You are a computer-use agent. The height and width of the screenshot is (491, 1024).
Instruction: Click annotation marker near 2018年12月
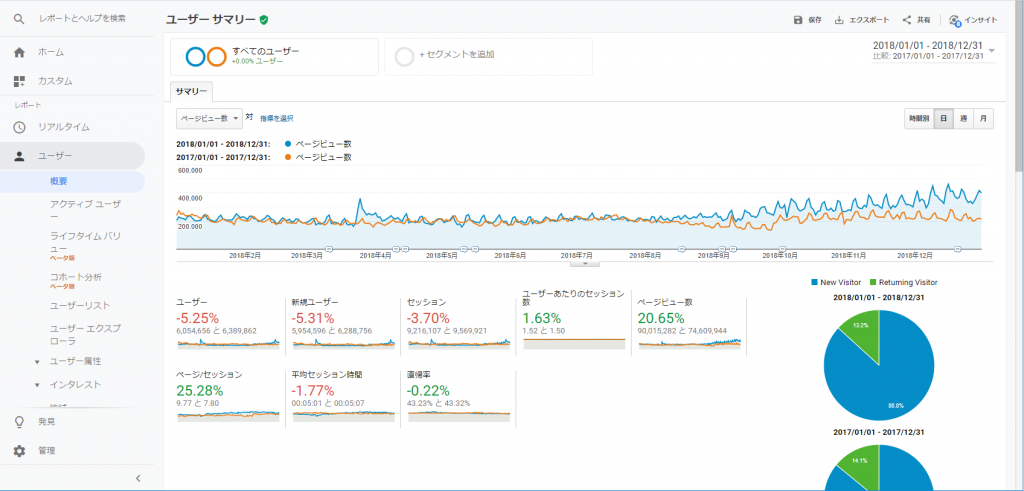click(958, 249)
